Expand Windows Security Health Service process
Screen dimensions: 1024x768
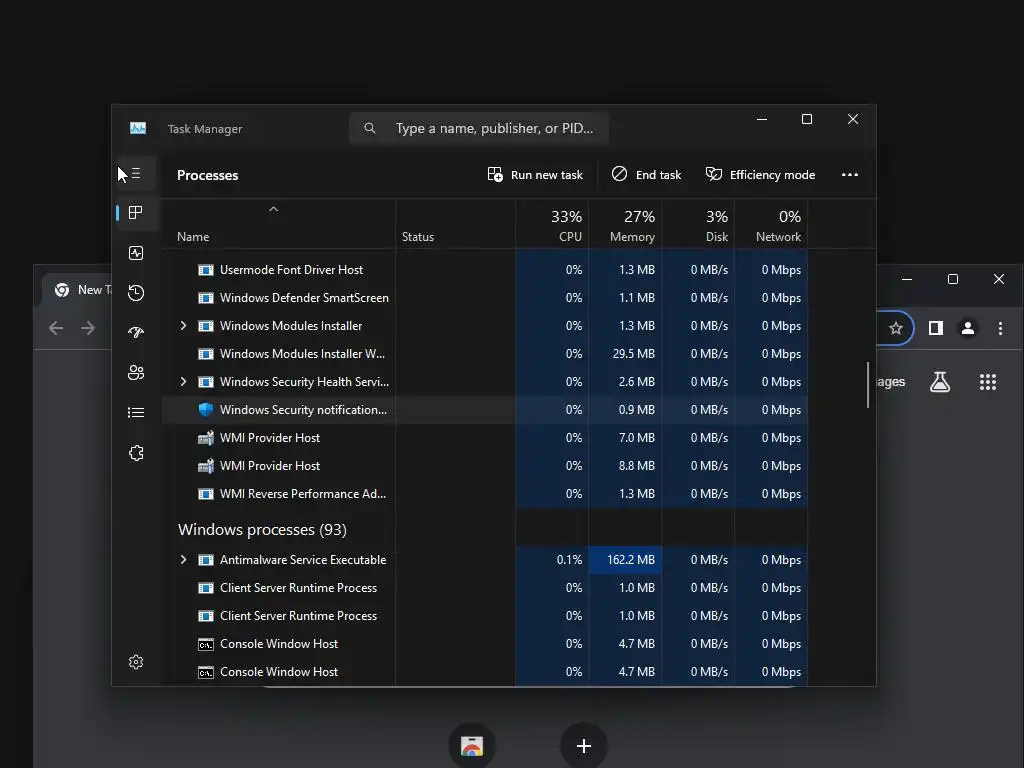click(x=184, y=381)
